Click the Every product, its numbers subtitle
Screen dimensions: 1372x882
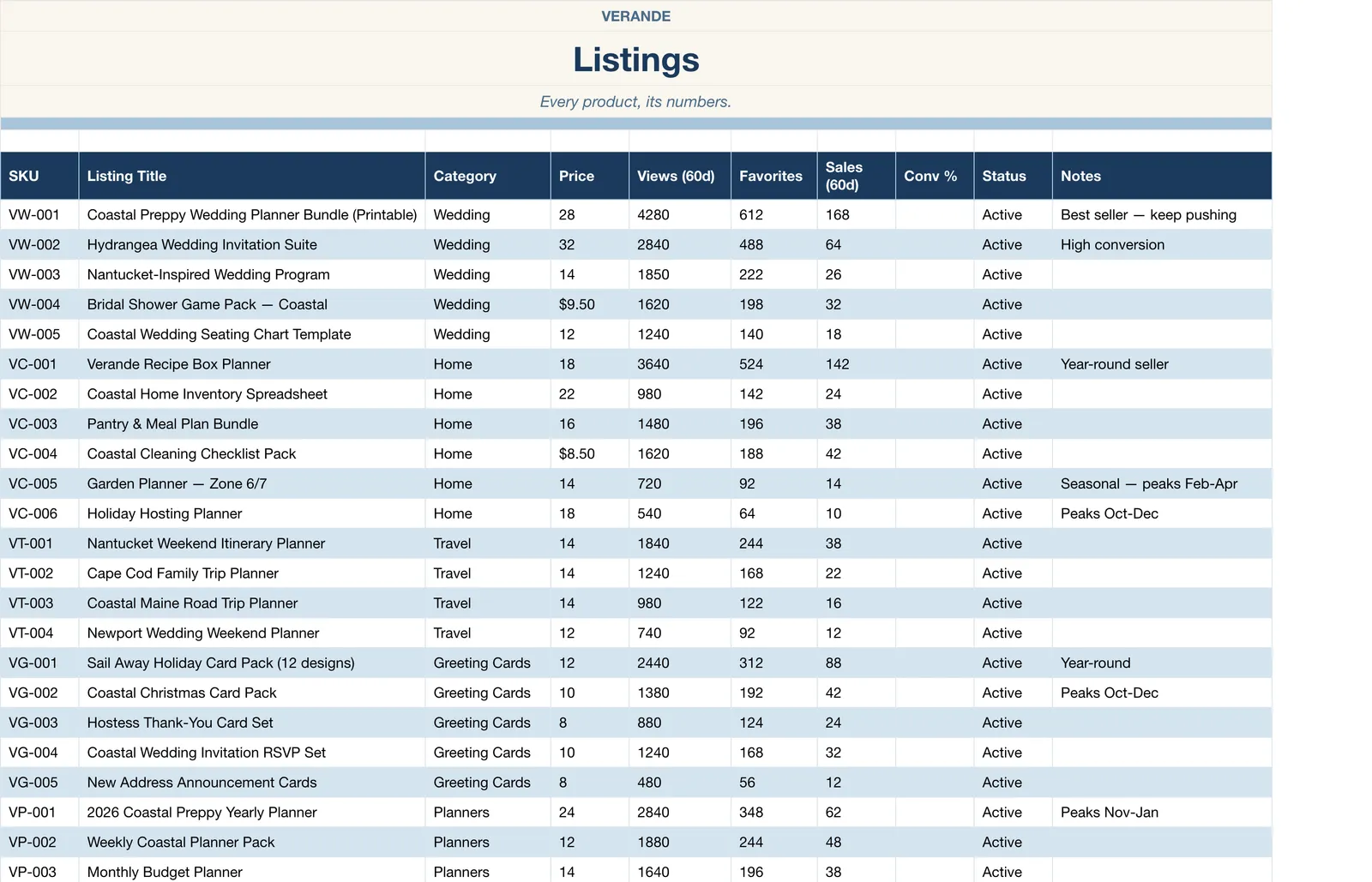(635, 102)
